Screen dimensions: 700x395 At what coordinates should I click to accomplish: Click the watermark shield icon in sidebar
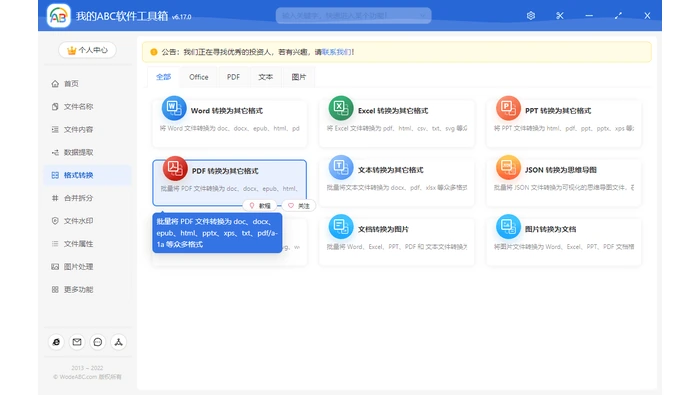(x=55, y=221)
